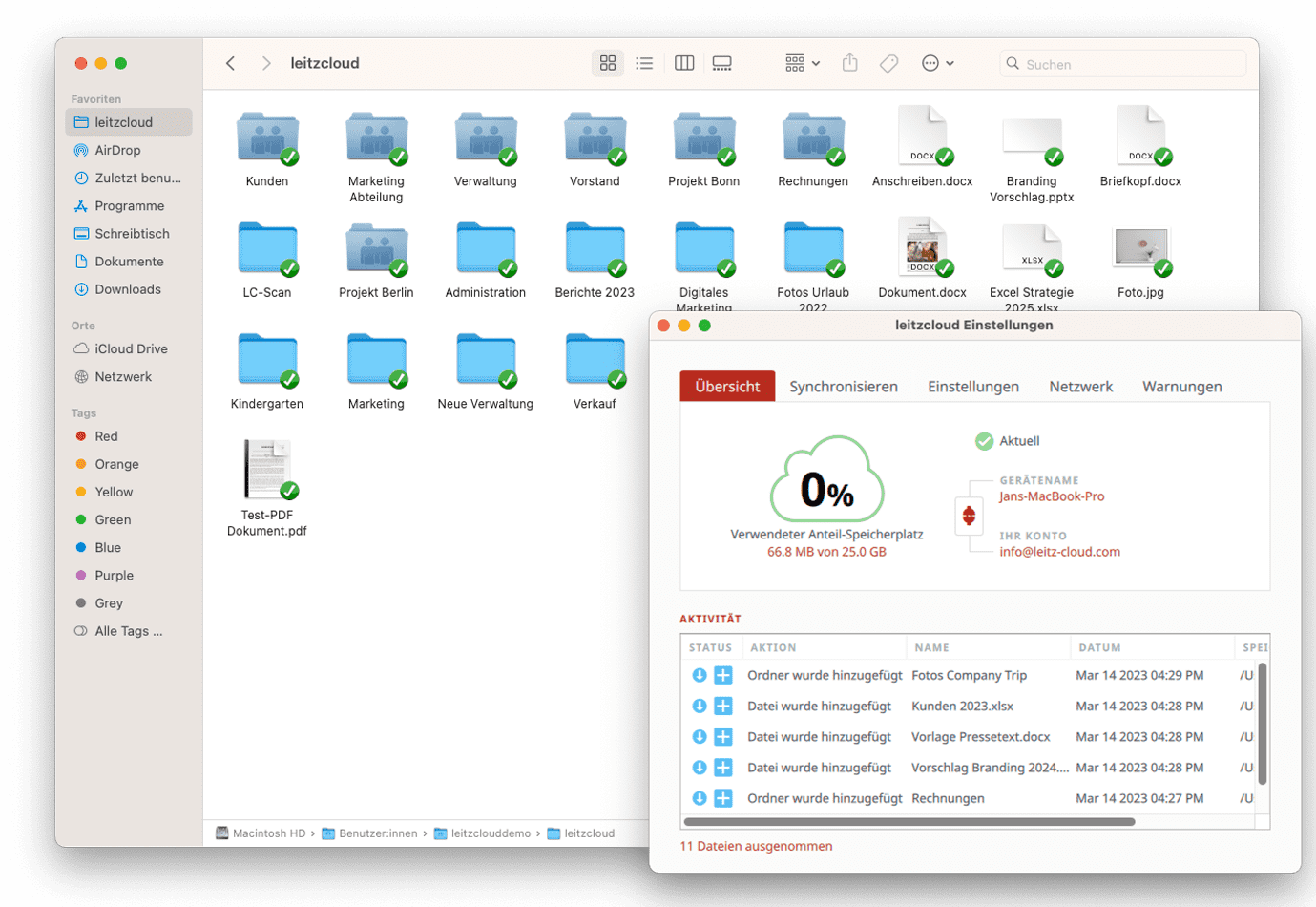The width and height of the screenshot is (1316, 907).
Task: Switch to icon view in Finder toolbar
Action: [608, 62]
